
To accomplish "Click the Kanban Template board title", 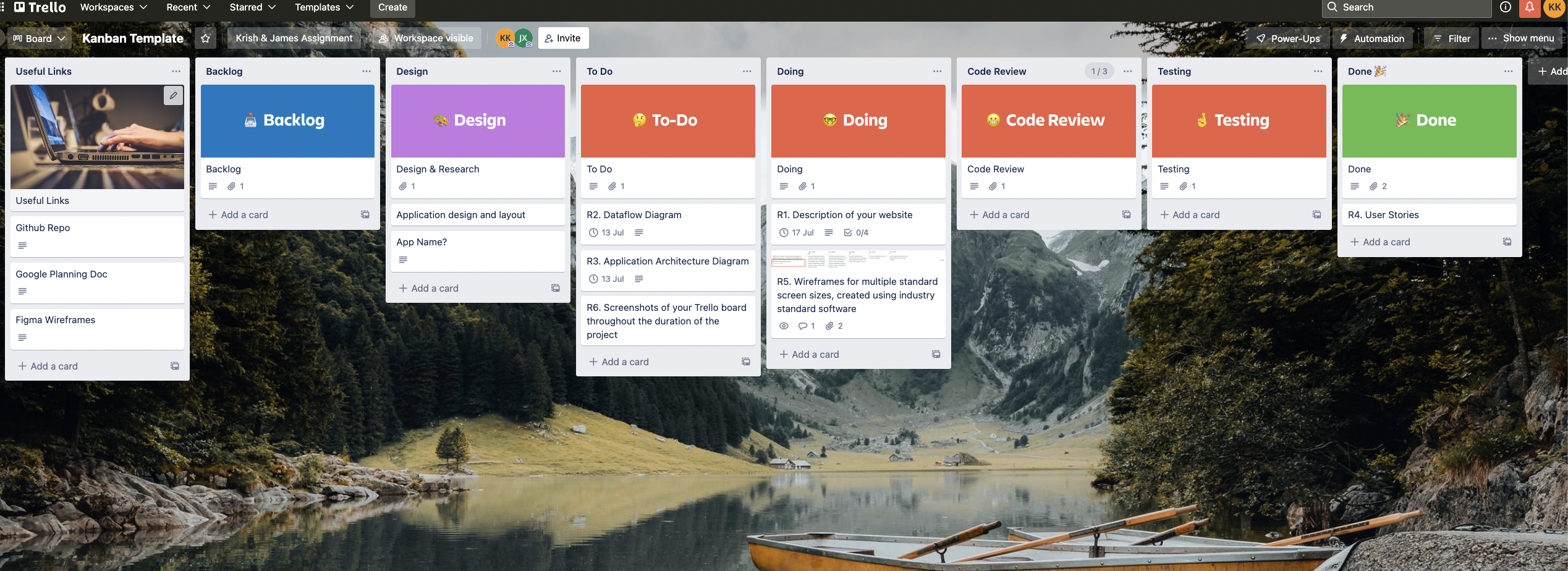I will coord(133,38).
